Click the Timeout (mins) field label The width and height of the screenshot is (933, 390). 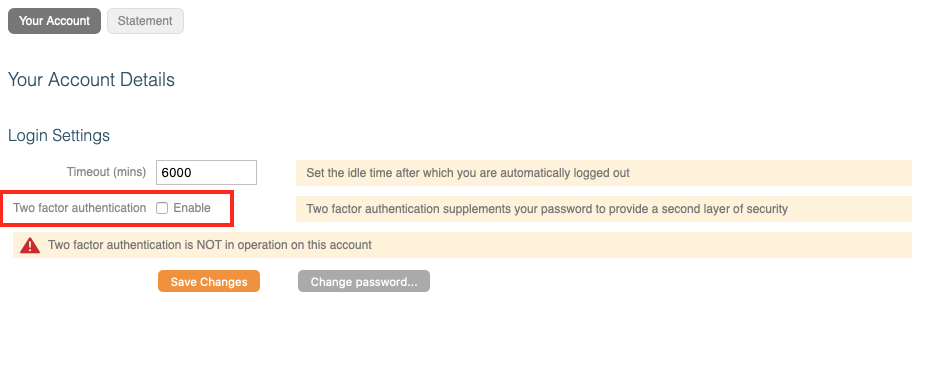(106, 172)
